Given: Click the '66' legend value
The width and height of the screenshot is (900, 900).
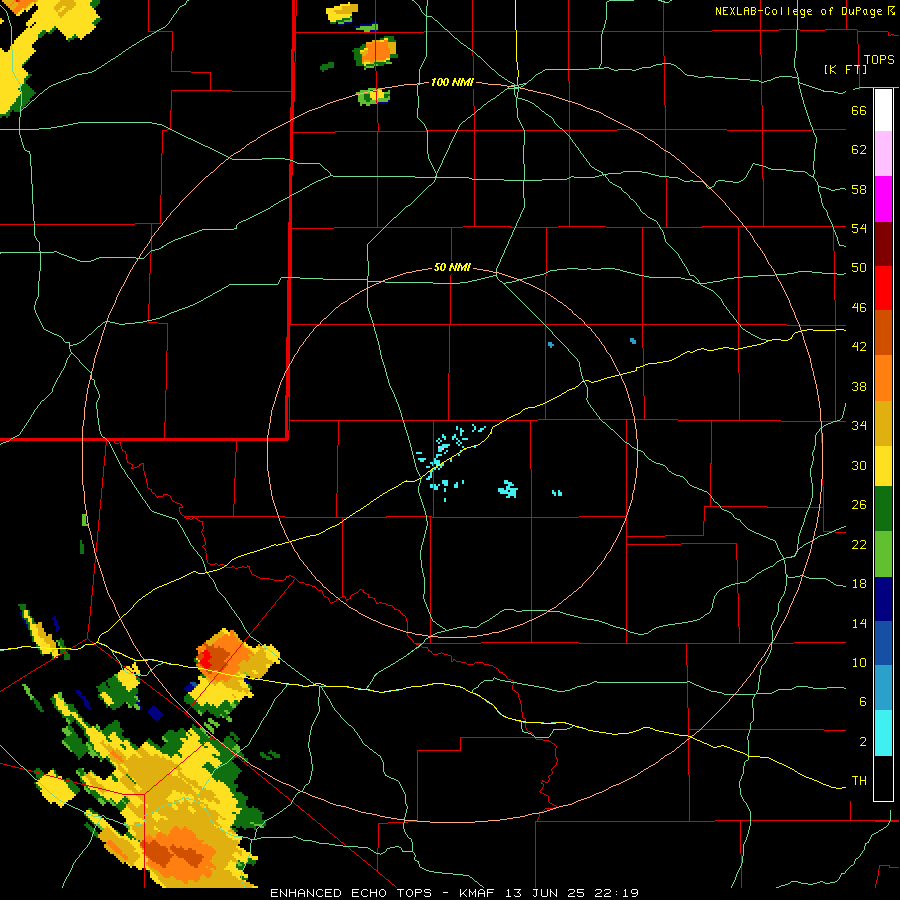Looking at the screenshot, I should [x=859, y=110].
